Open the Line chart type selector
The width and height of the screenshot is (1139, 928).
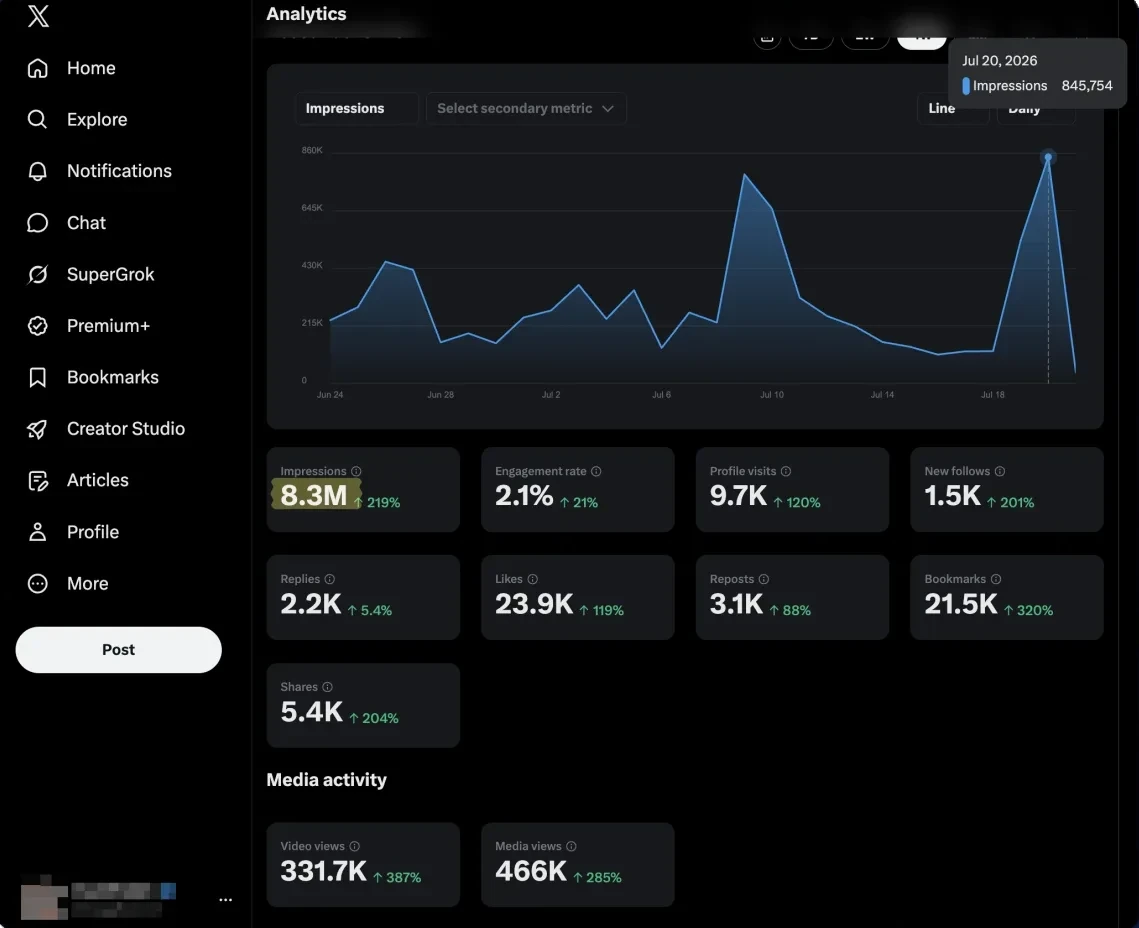(952, 108)
